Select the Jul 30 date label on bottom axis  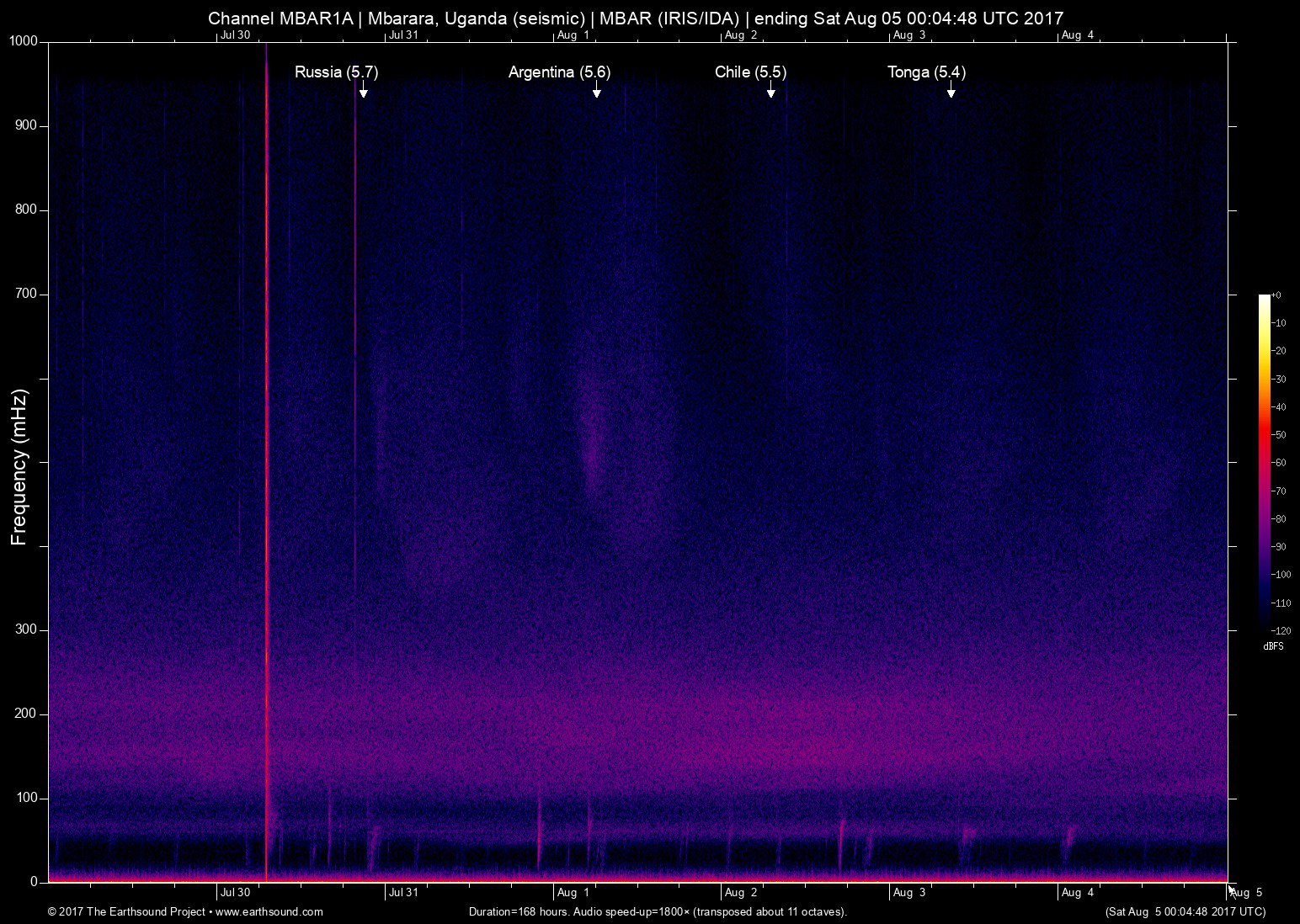(237, 893)
